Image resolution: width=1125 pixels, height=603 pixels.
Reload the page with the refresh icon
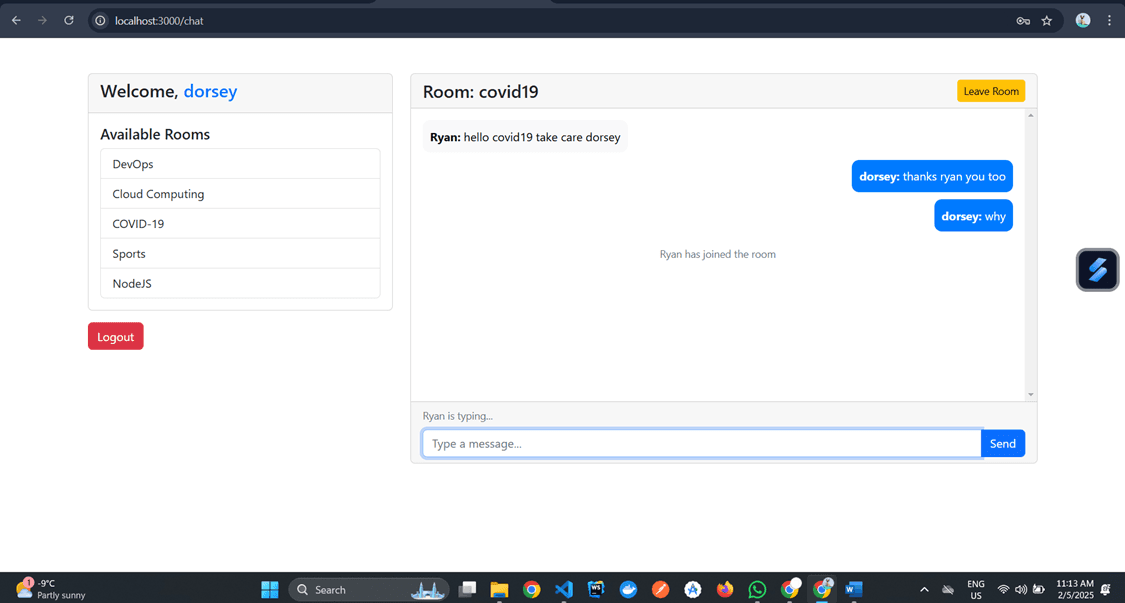point(69,20)
